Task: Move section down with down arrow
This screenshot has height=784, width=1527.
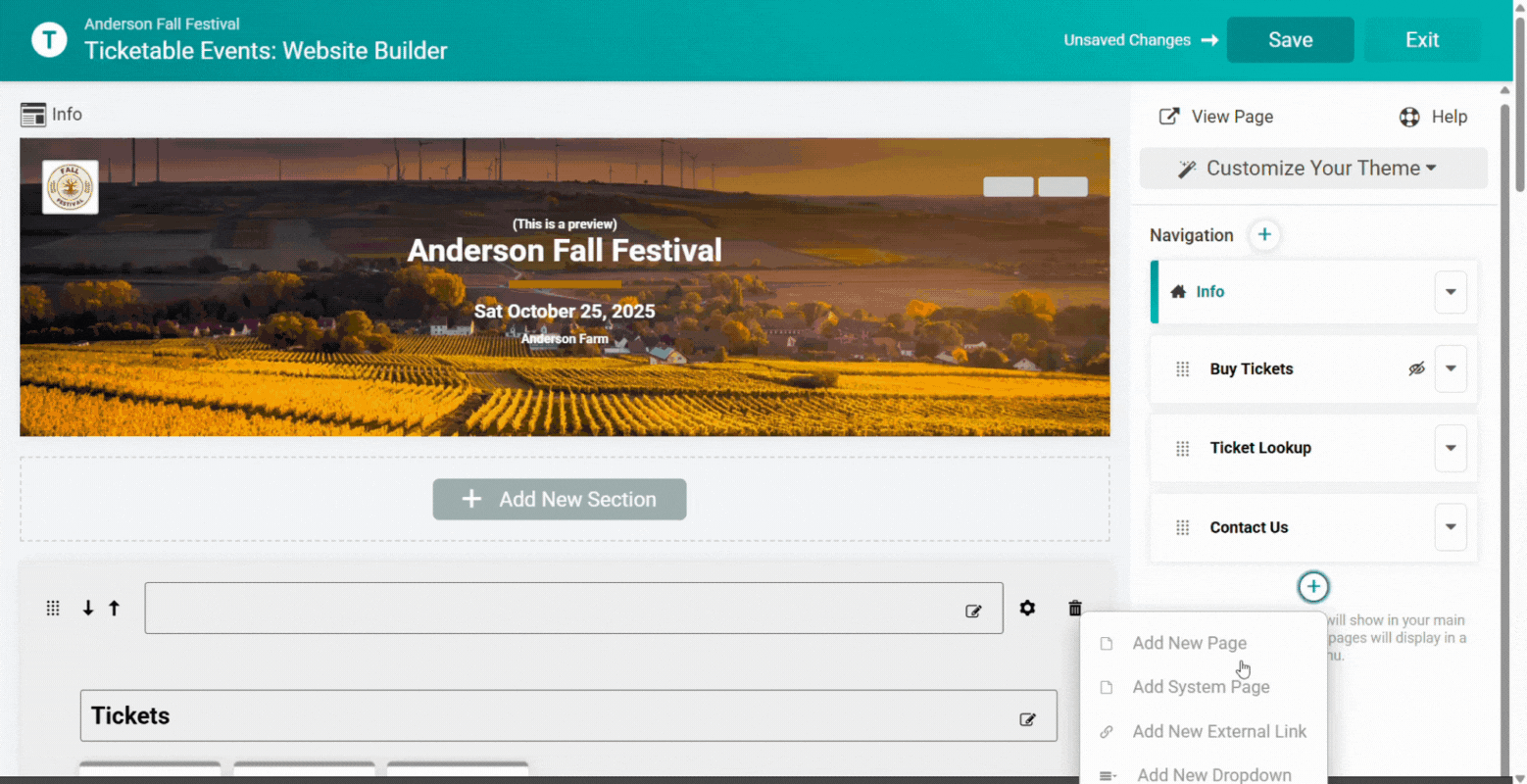Action: (x=88, y=609)
